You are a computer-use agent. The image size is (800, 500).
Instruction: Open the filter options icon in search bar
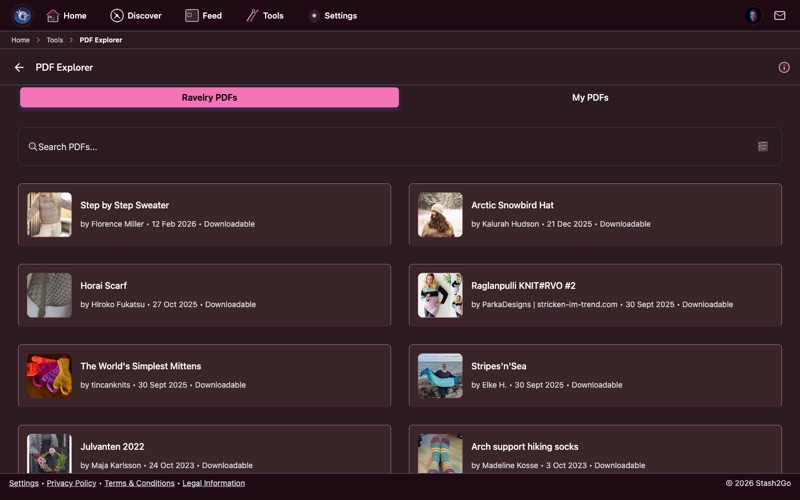[762, 147]
